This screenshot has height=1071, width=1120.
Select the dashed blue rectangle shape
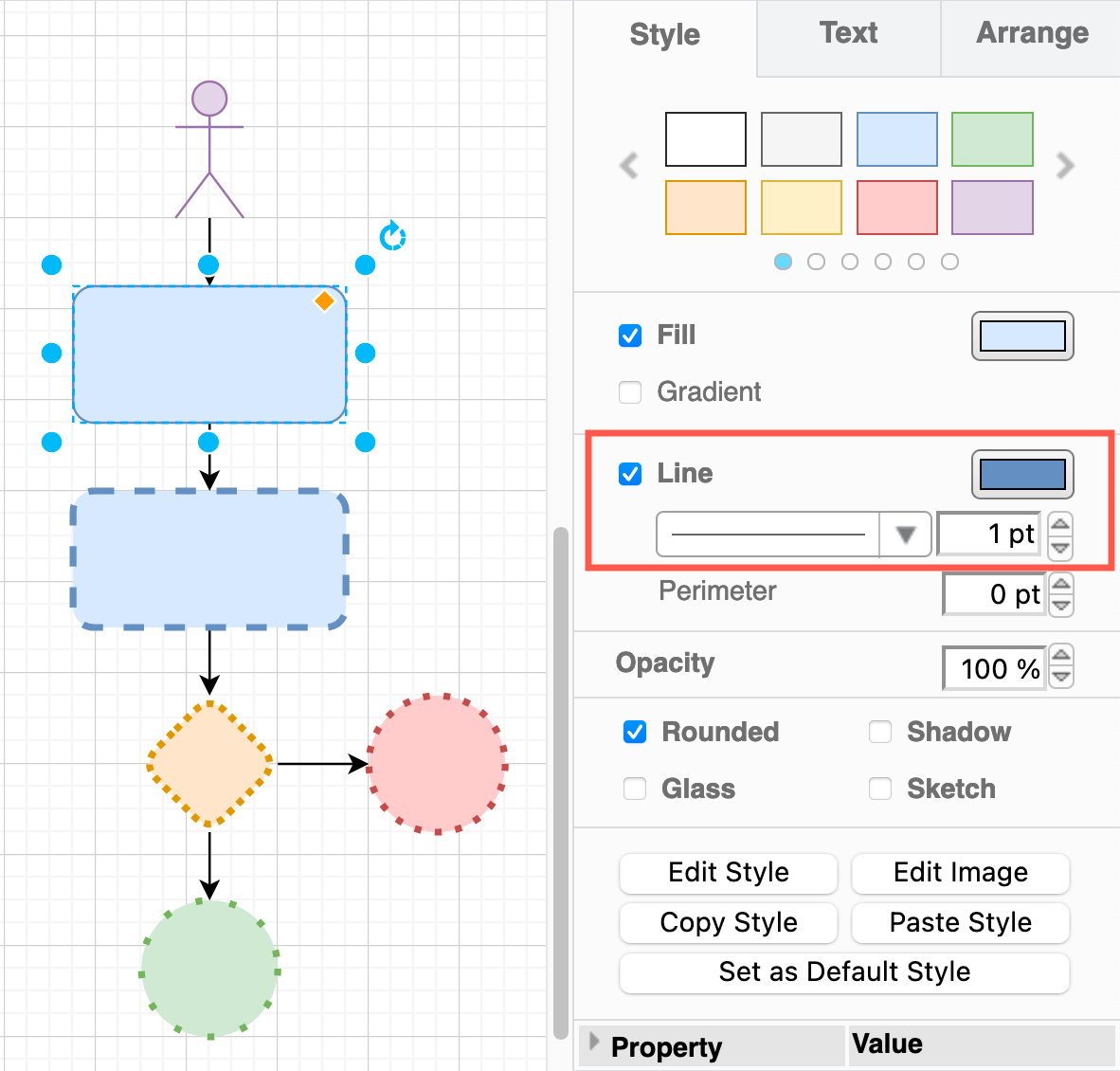(x=208, y=559)
